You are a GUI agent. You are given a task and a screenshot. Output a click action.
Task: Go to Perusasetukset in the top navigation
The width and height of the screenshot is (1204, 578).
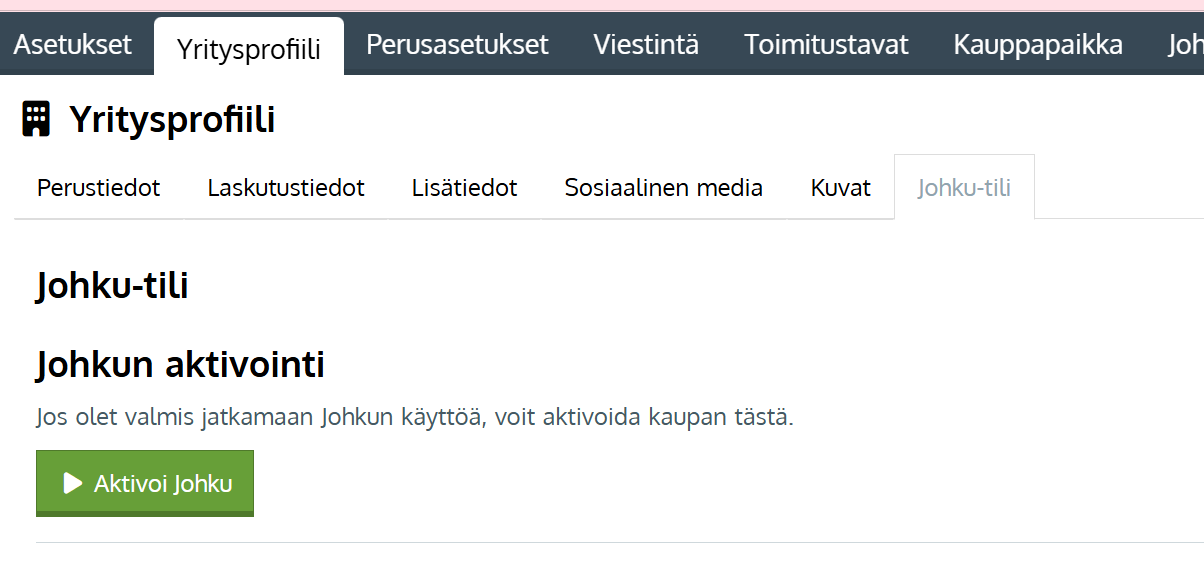click(x=457, y=45)
